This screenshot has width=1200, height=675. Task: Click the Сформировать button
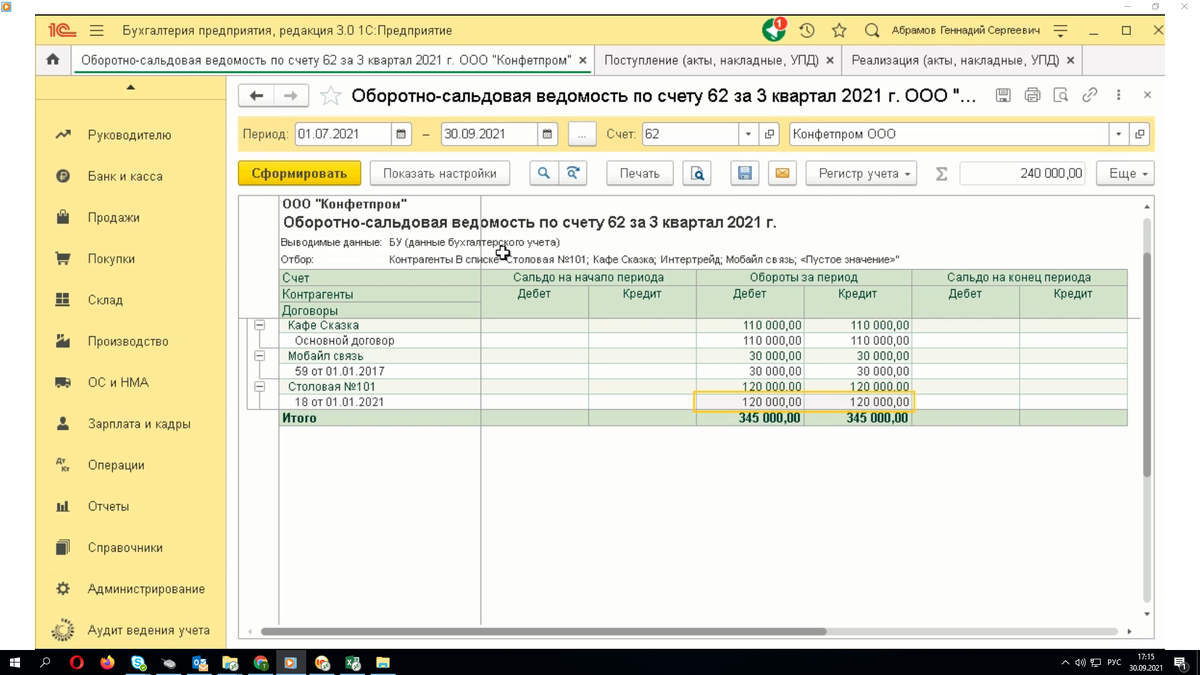pos(299,173)
